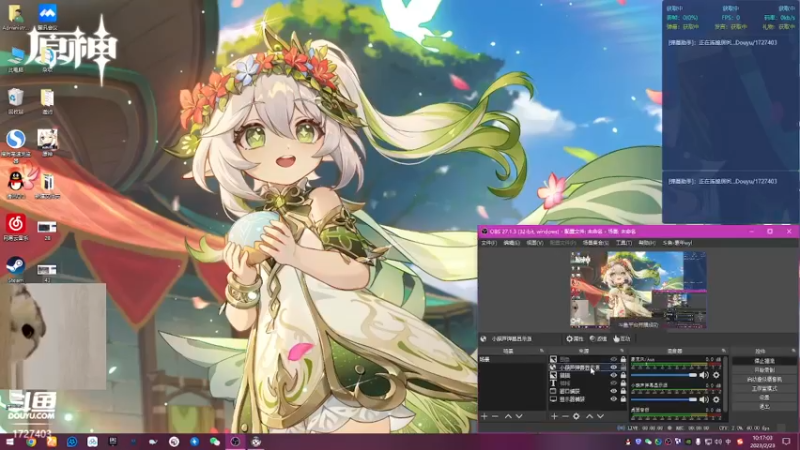Remove selected scene with minus icon
800x450 pixels.
coord(495,416)
